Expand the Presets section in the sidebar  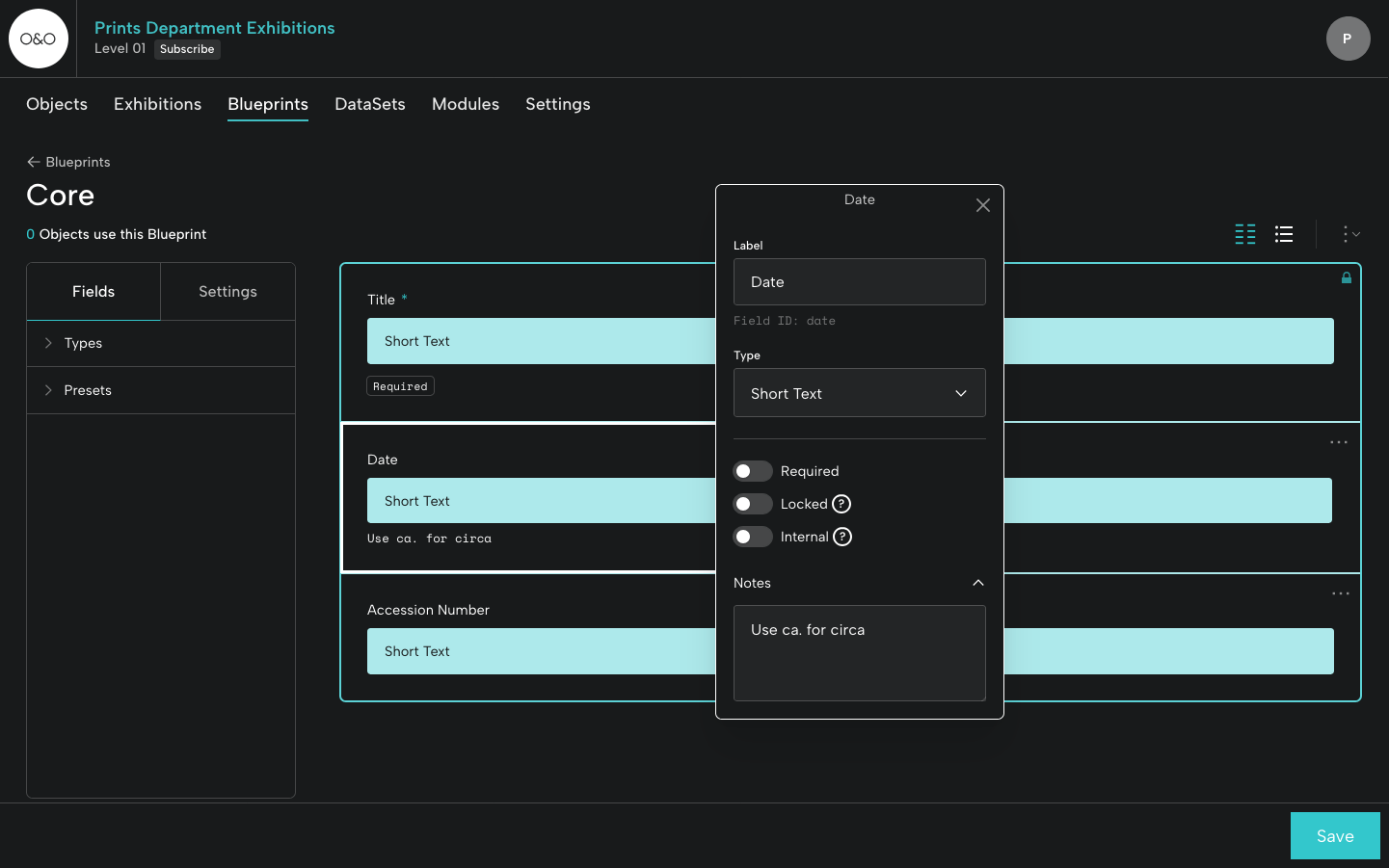tap(87, 390)
